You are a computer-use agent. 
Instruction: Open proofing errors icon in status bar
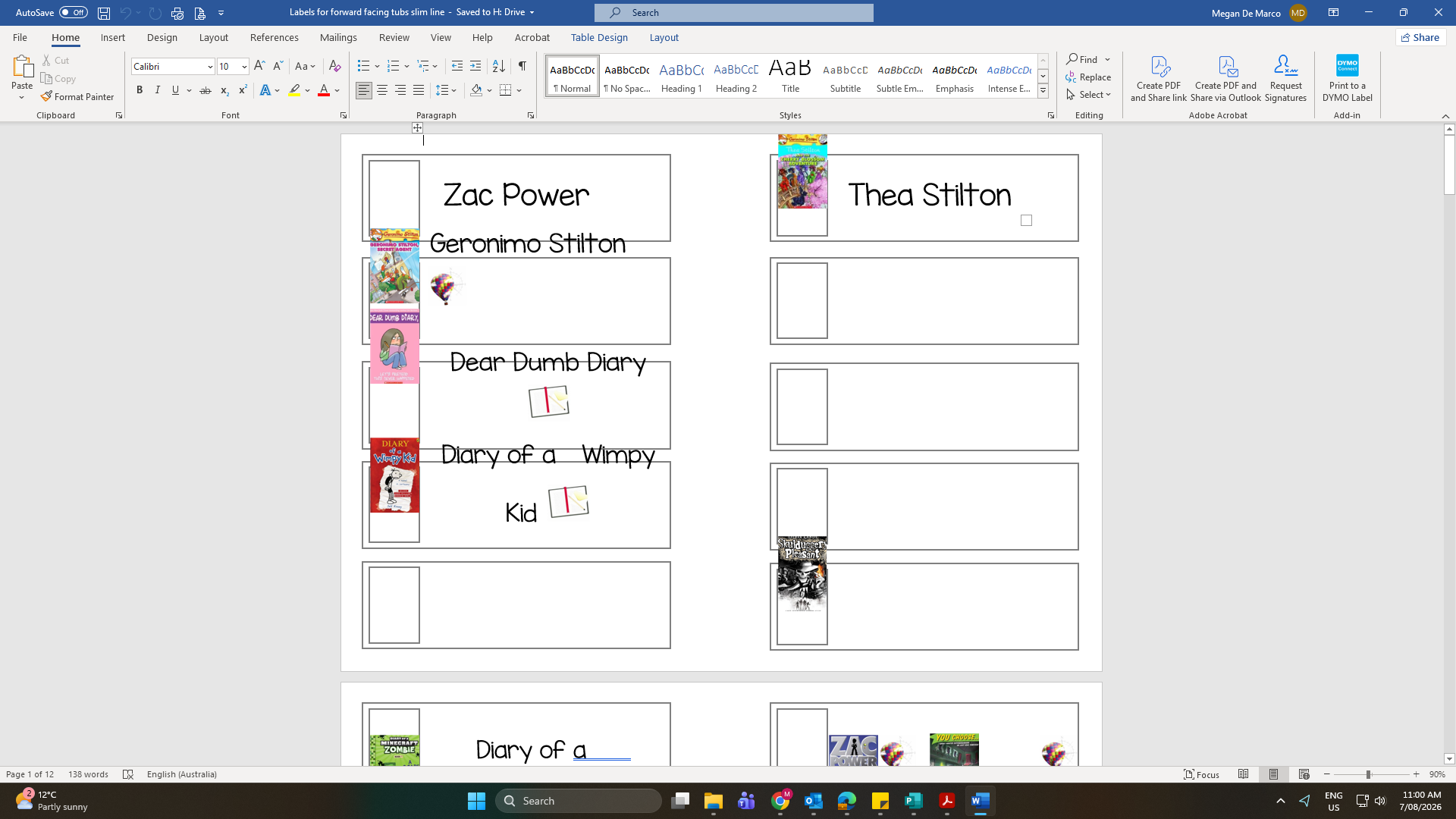point(128,774)
